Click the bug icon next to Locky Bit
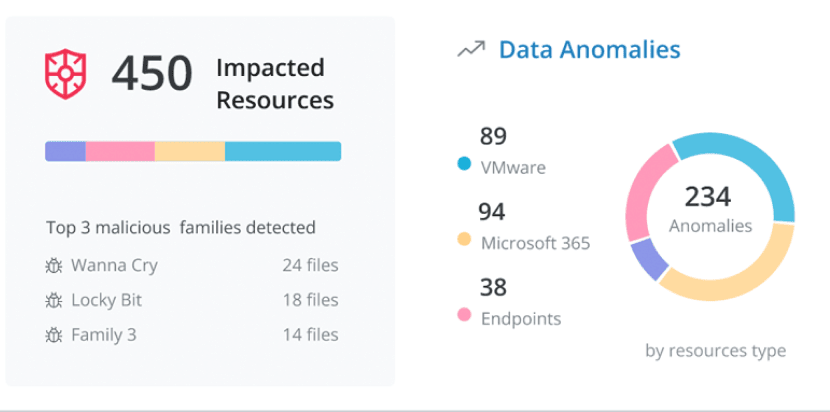Image resolution: width=830 pixels, height=412 pixels. (55, 300)
